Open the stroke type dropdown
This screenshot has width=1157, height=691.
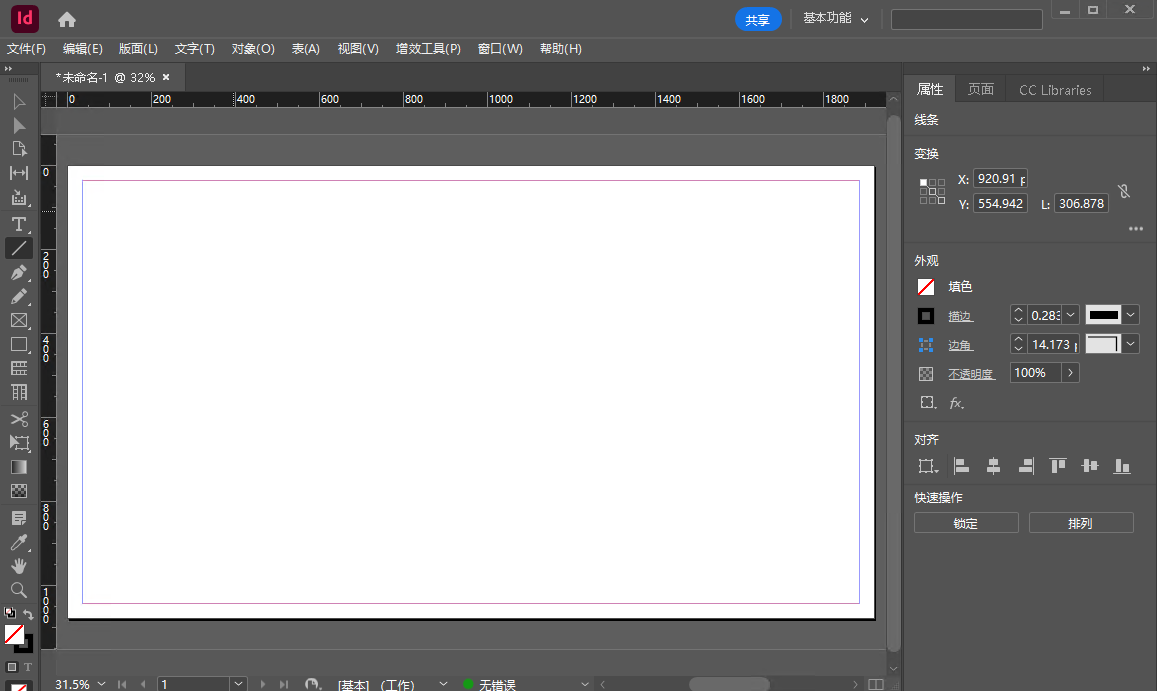point(1130,315)
